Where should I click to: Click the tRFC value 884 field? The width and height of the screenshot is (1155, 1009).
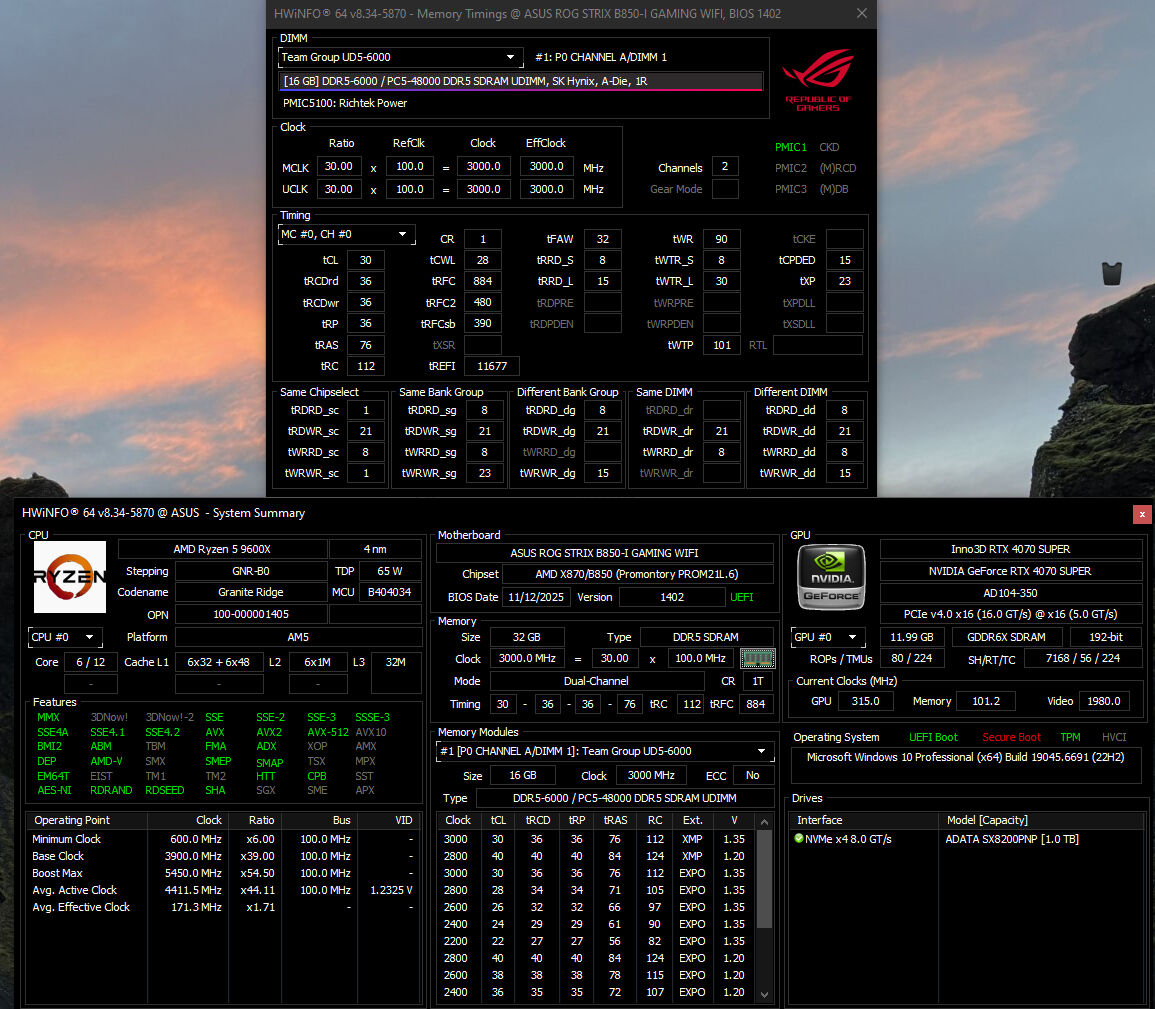482,281
